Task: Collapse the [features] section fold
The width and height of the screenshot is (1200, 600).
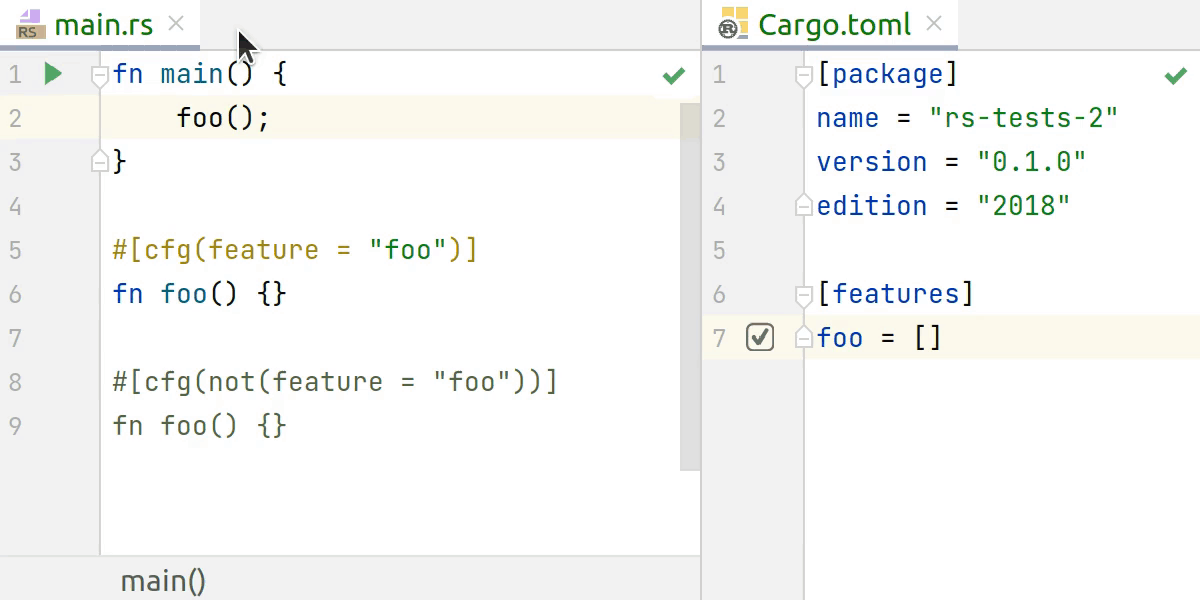Action: click(803, 295)
